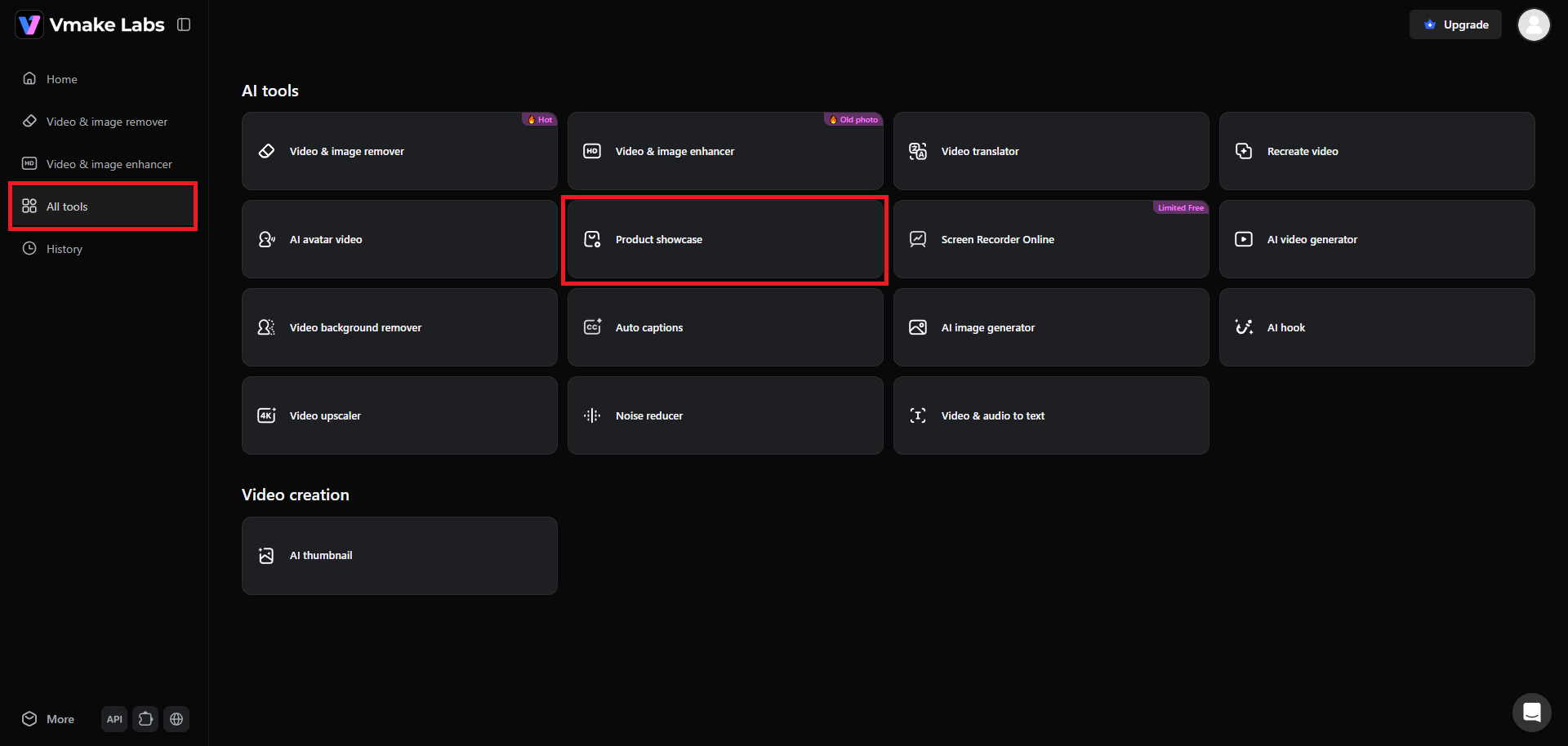This screenshot has width=1568, height=746.
Task: Open Video background remover tool
Action: tap(399, 327)
